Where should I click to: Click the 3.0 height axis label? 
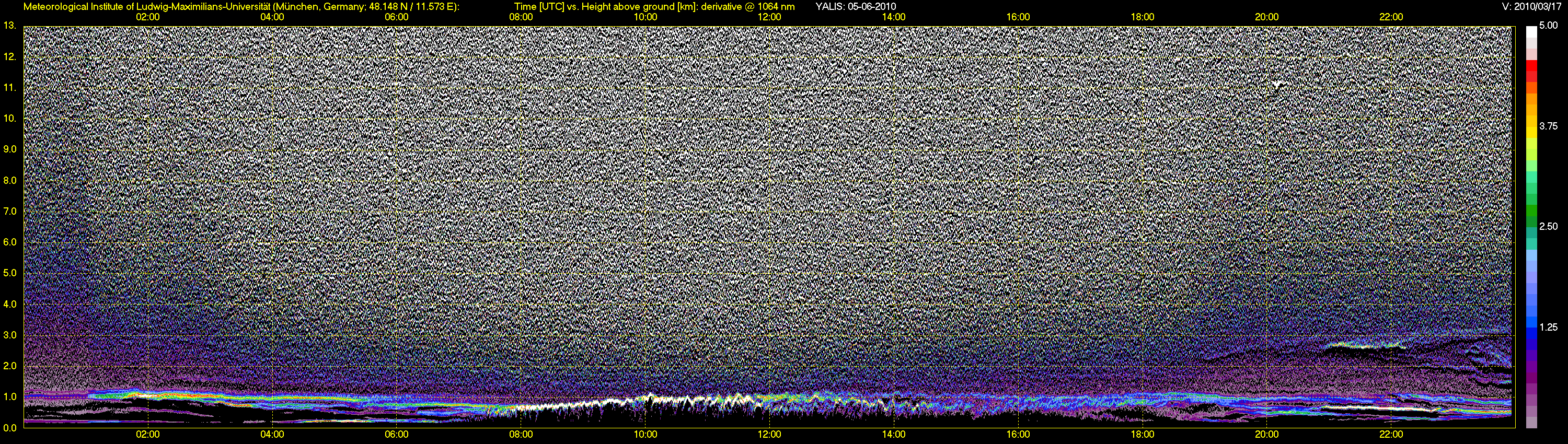[10, 334]
